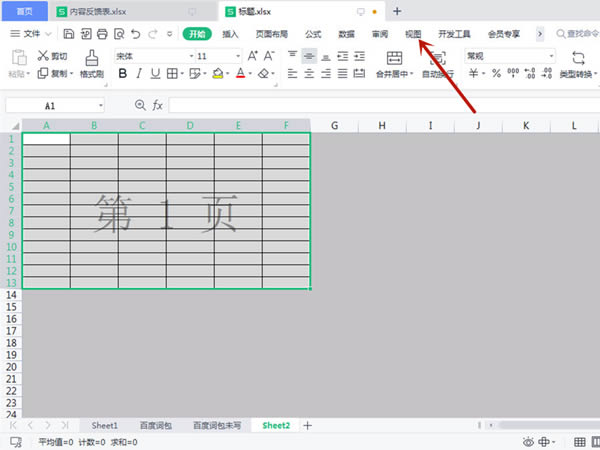Screen dimensions: 600x450
Task: Click the eye protection mode icon in status bar
Action: coord(528,442)
